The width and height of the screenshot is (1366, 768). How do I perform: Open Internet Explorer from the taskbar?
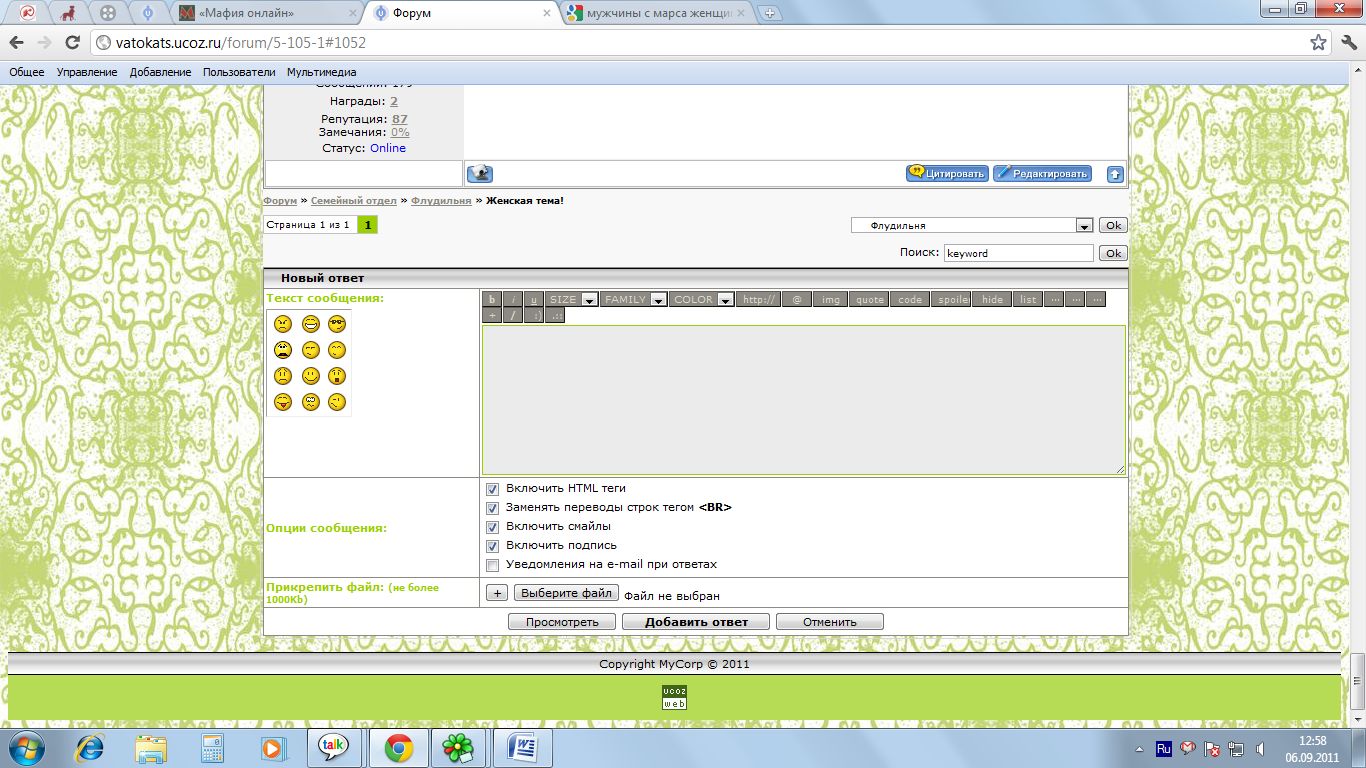(x=89, y=747)
